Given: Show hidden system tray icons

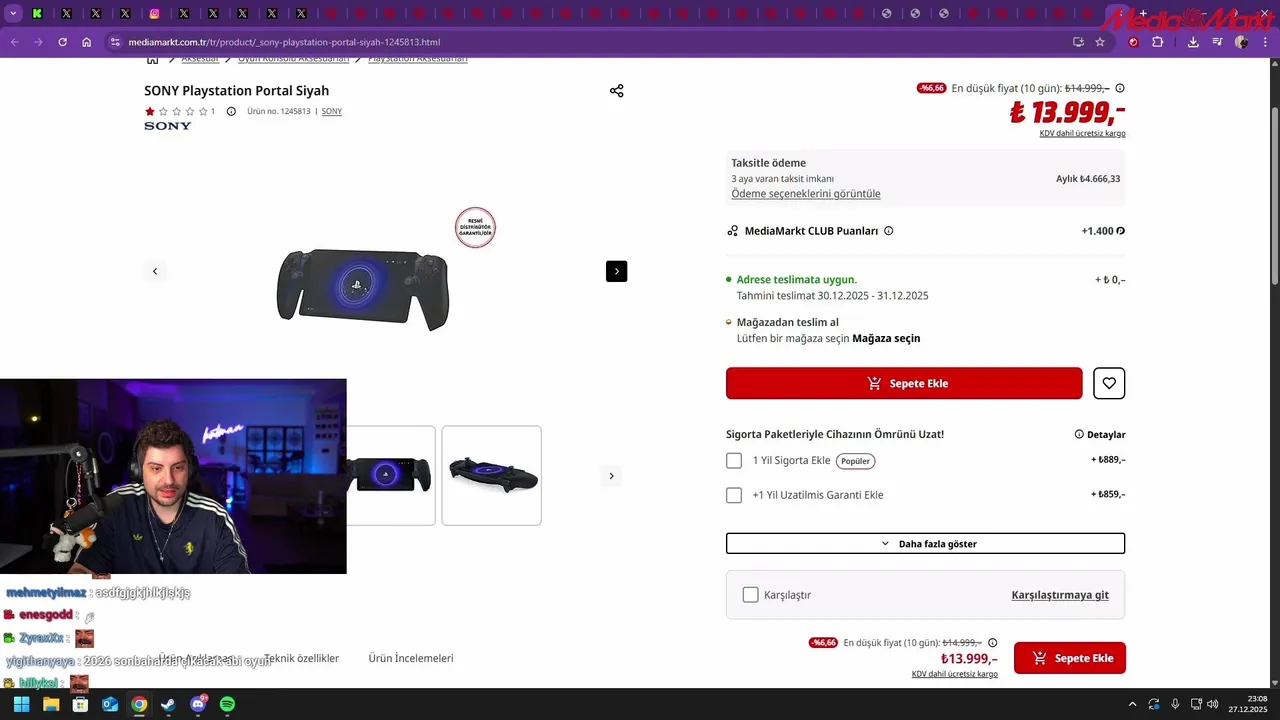Looking at the screenshot, I should click(1132, 704).
